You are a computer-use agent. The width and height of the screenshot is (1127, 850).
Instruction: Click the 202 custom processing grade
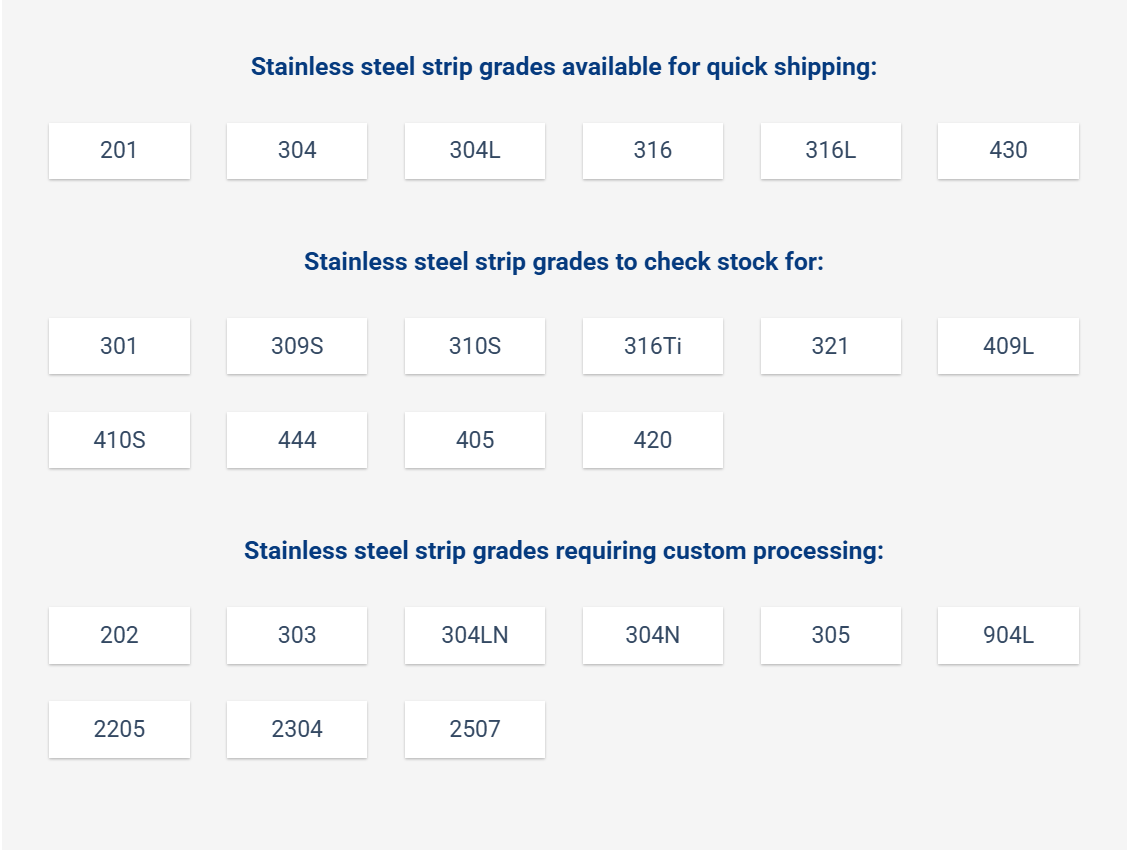[x=119, y=635]
